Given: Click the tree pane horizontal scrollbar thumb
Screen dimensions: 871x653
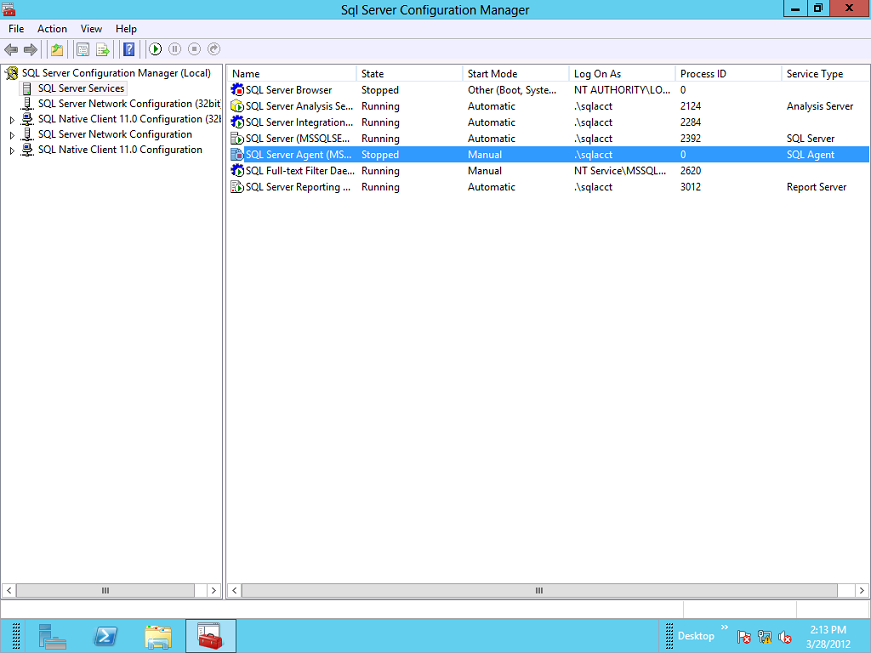Looking at the screenshot, I should pyautogui.click(x=106, y=590).
